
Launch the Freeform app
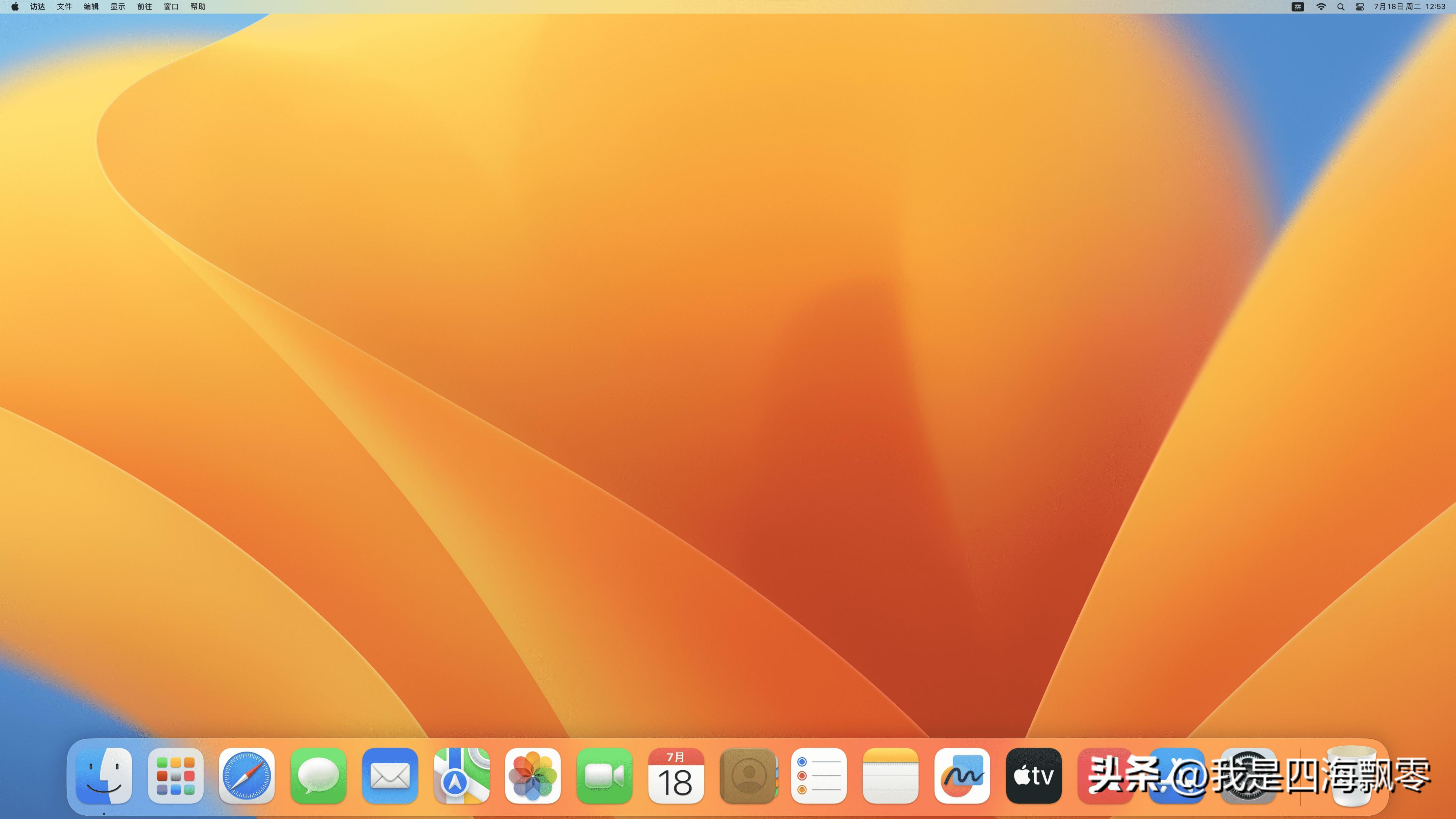coord(962,775)
